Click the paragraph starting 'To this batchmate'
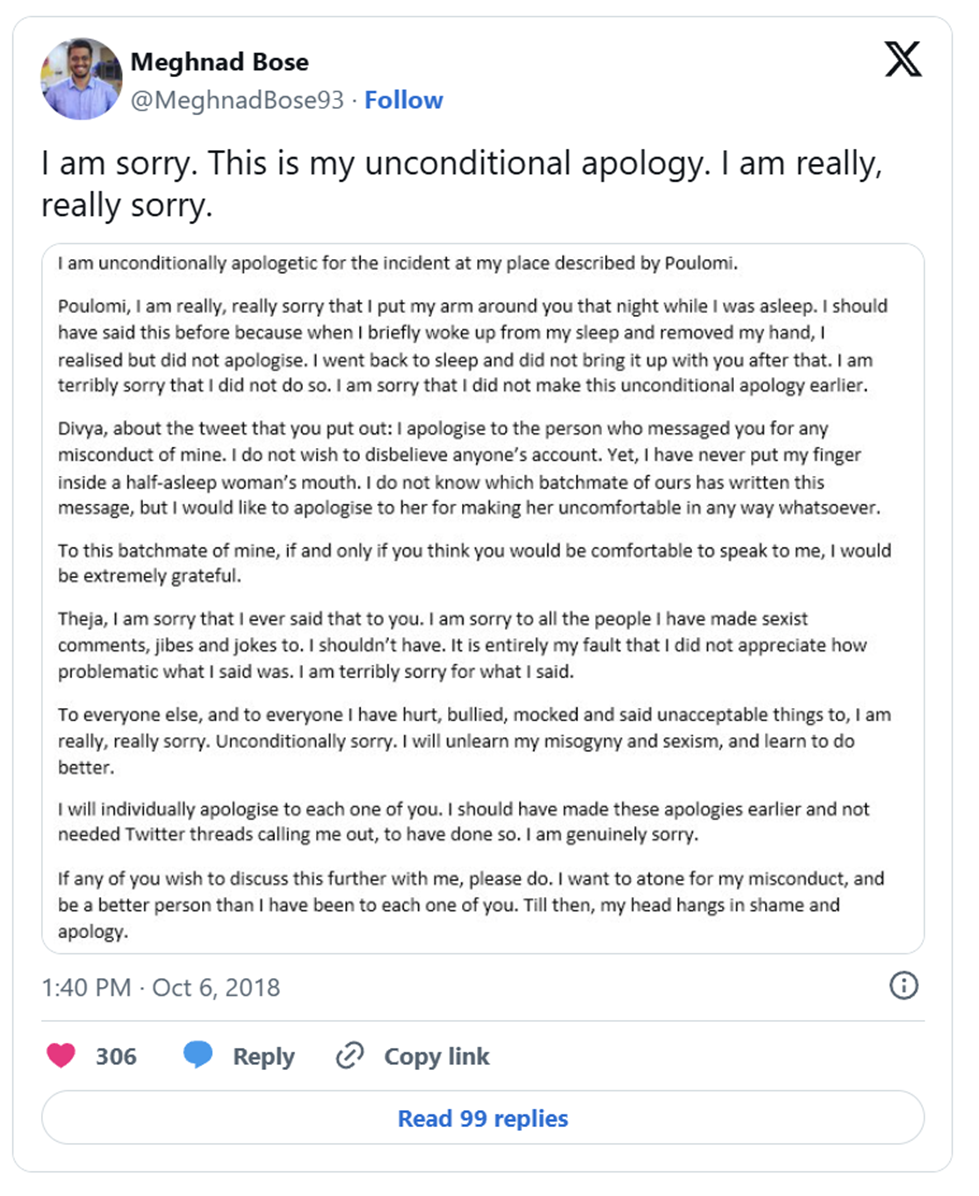979x1196 pixels. click(474, 563)
